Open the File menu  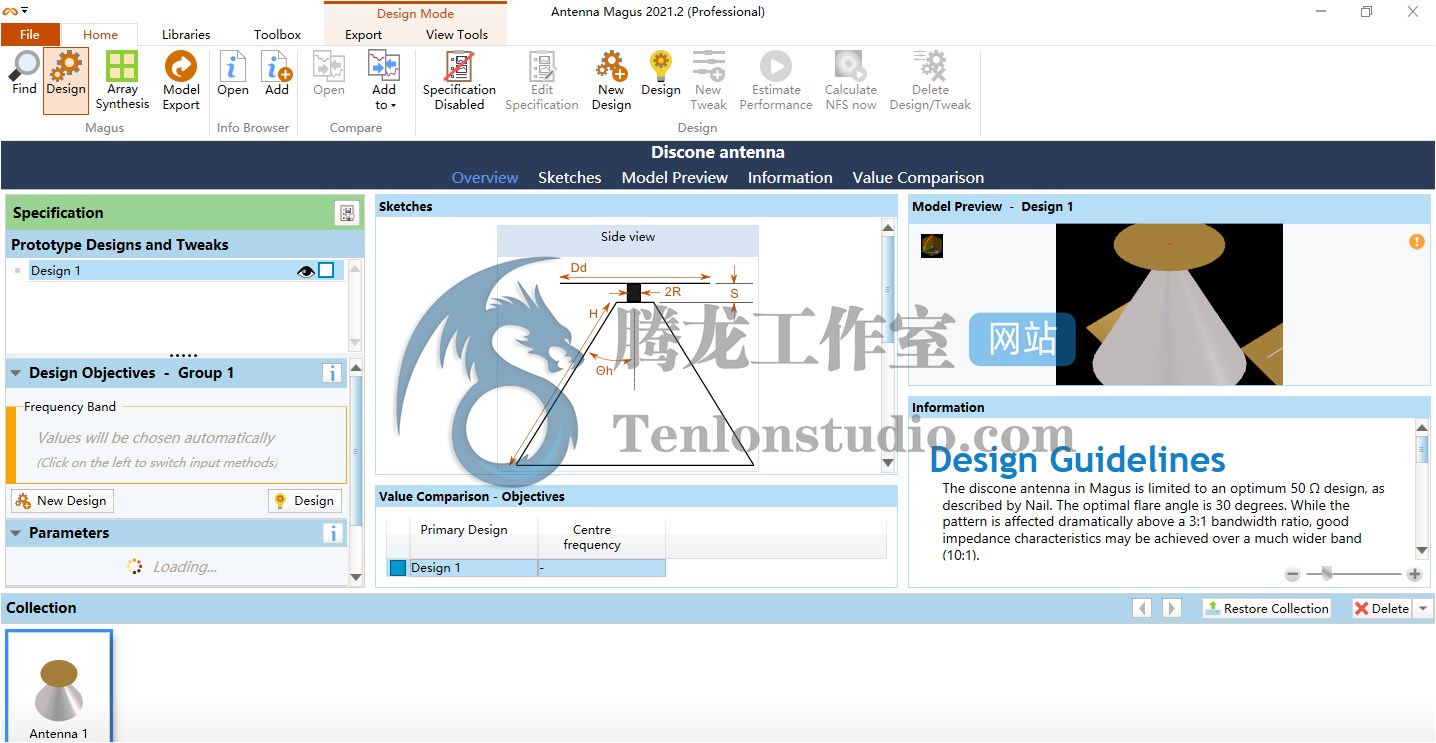[30, 34]
